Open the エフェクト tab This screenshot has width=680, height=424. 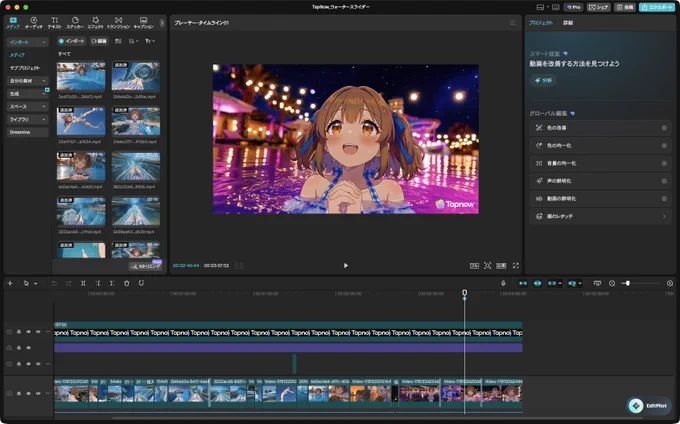point(95,23)
